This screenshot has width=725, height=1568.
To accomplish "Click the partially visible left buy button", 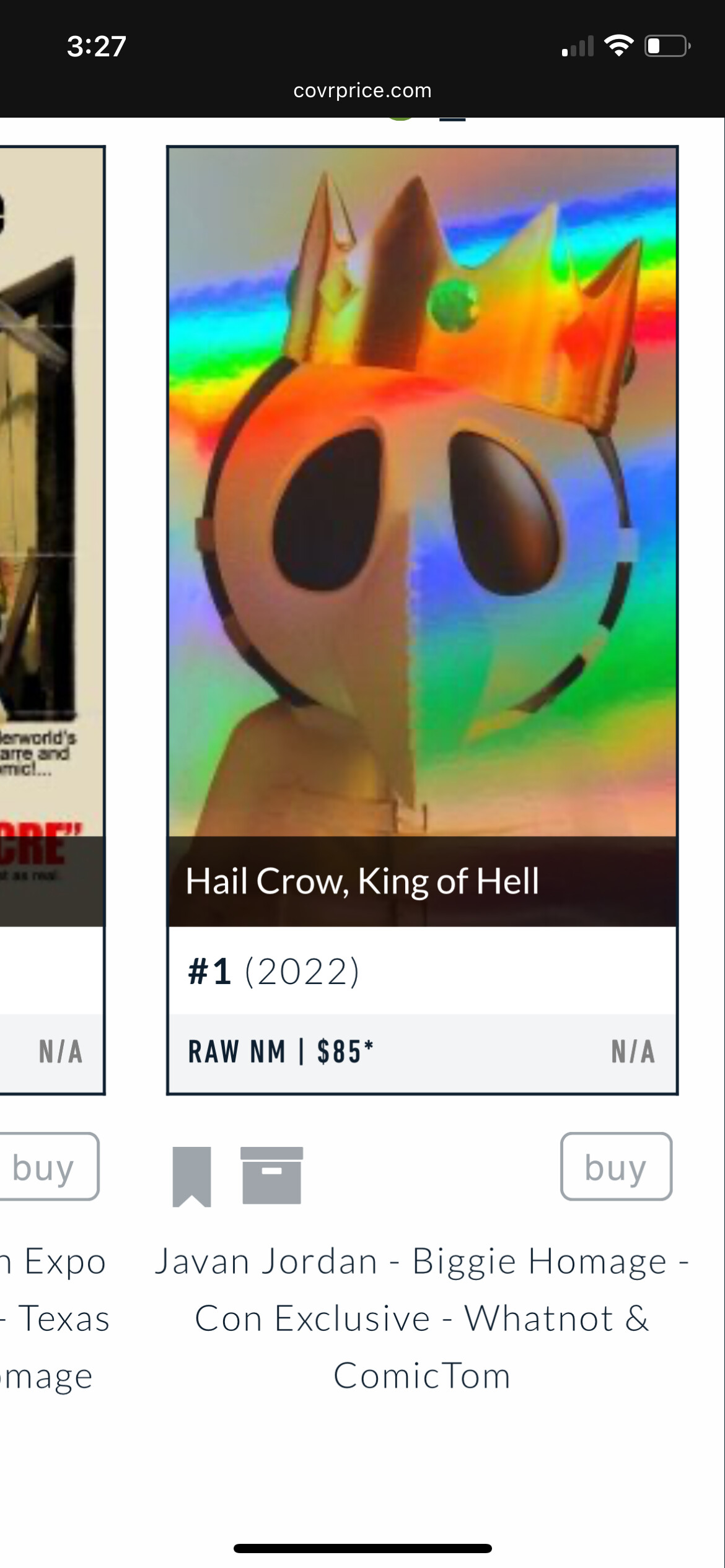I will (x=48, y=1167).
